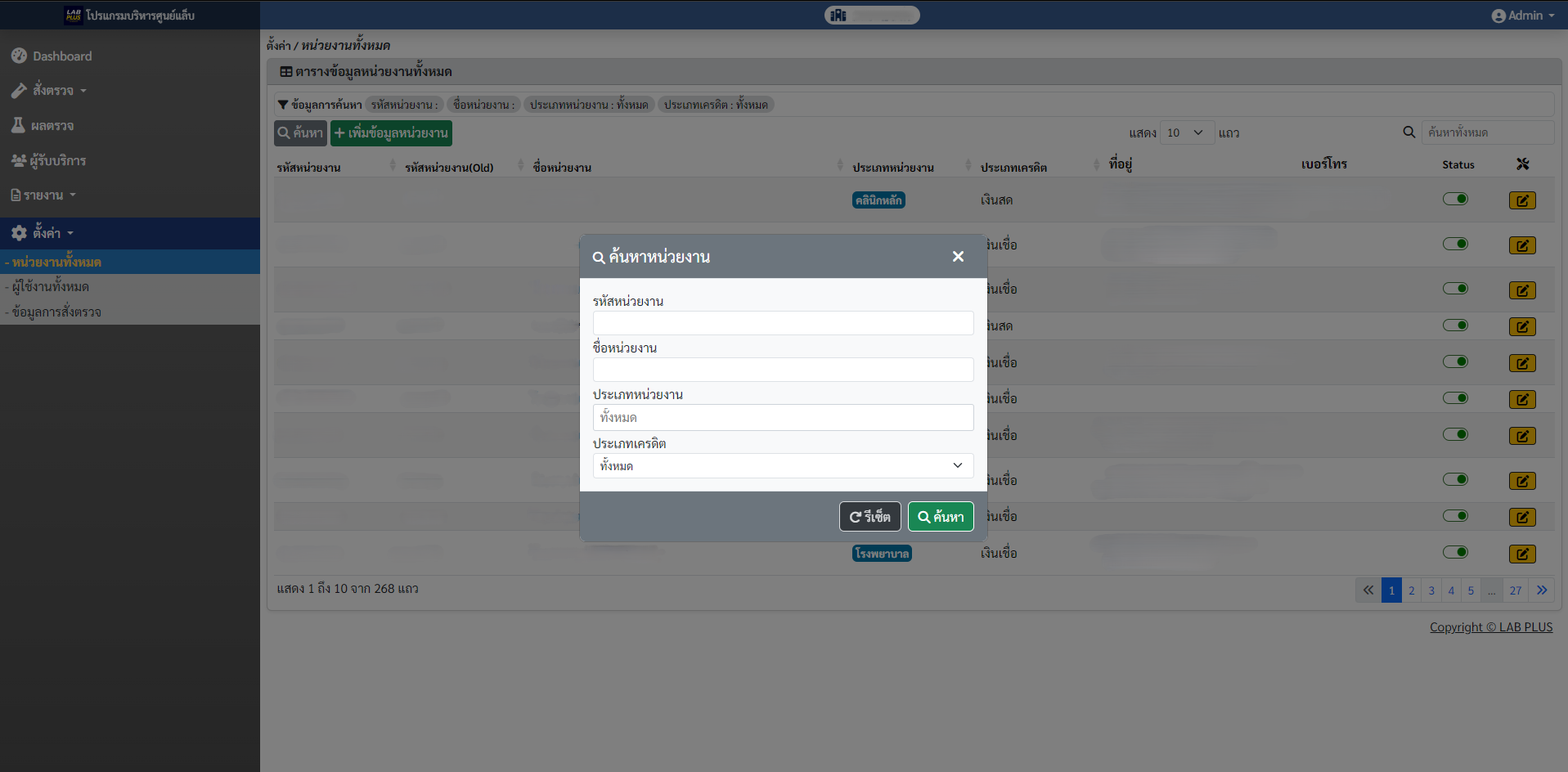
Task: Click magnifier icon beside ค้นหาทั้งหมด field
Action: [x=1409, y=132]
